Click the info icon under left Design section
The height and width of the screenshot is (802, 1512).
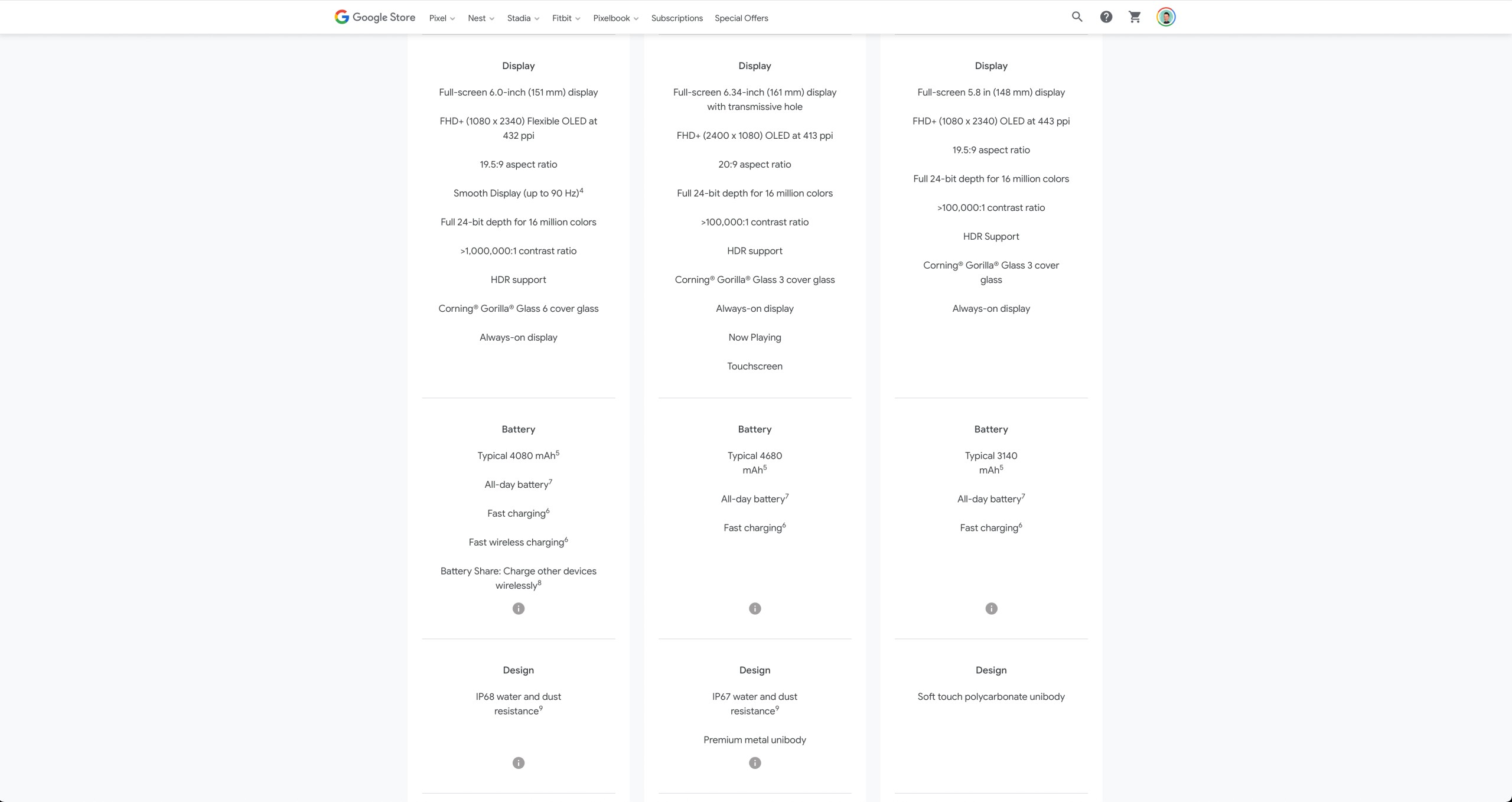point(519,763)
